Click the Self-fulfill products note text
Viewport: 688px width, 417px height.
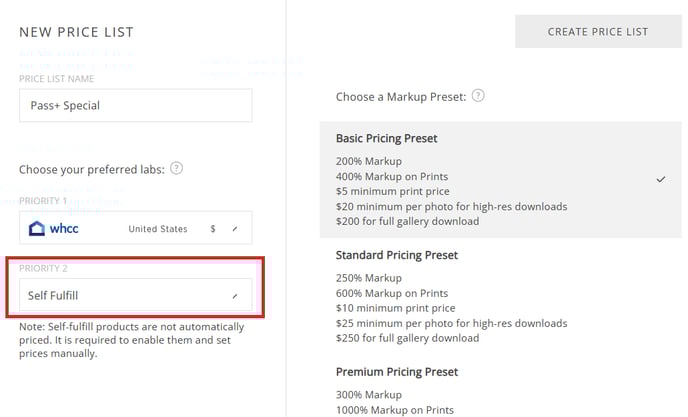pos(132,340)
